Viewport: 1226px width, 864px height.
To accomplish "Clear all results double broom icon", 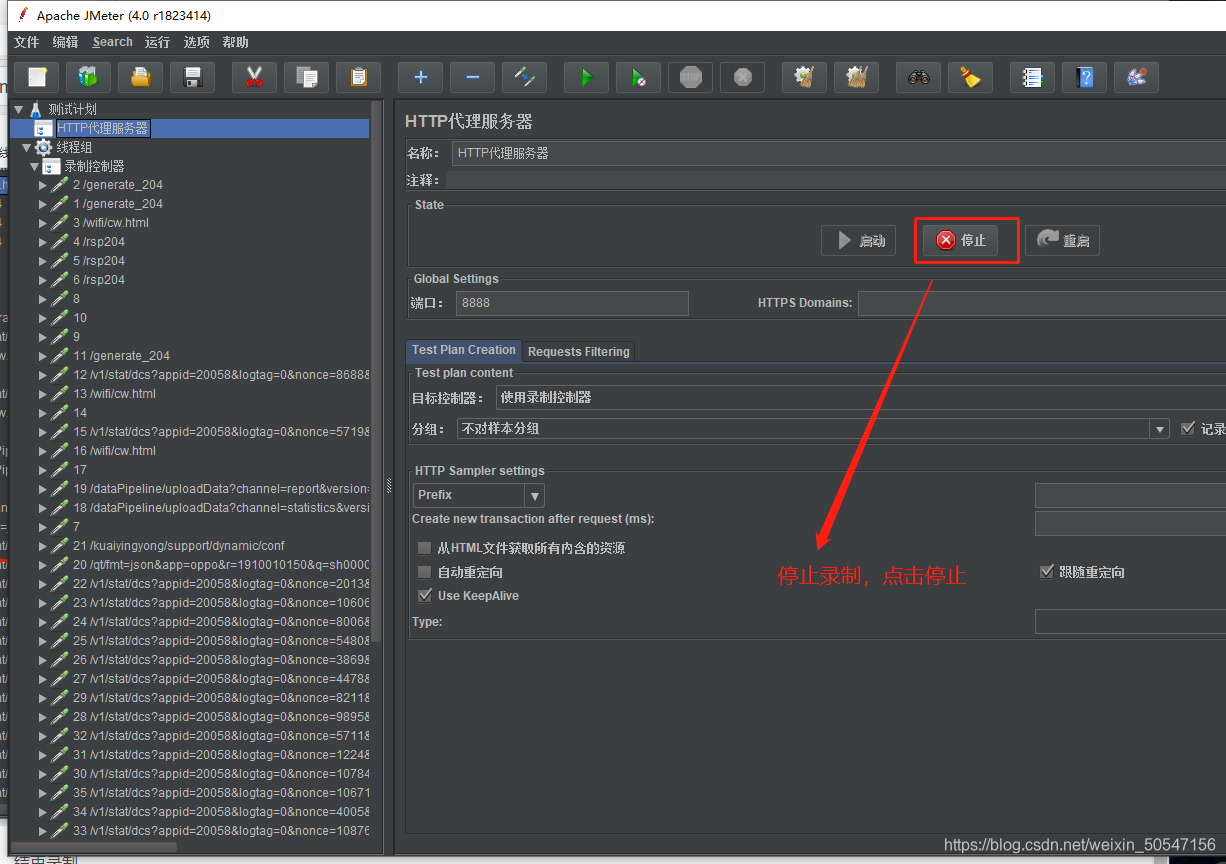I will click(856, 77).
